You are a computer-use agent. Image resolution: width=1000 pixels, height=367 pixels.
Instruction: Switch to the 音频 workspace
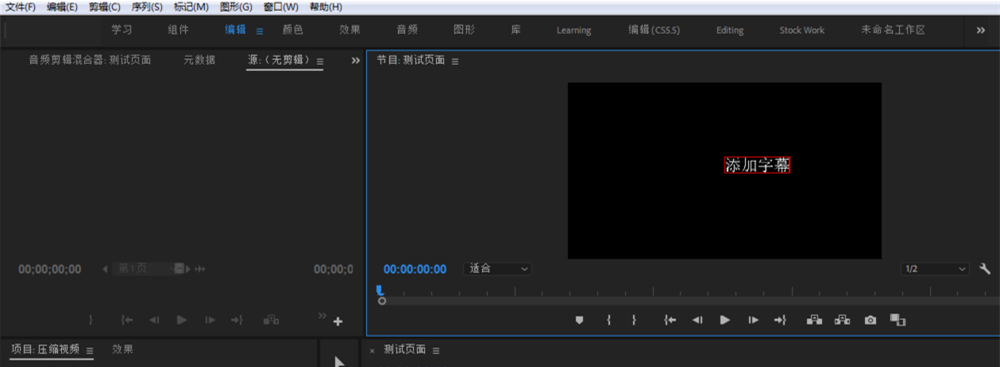point(407,30)
